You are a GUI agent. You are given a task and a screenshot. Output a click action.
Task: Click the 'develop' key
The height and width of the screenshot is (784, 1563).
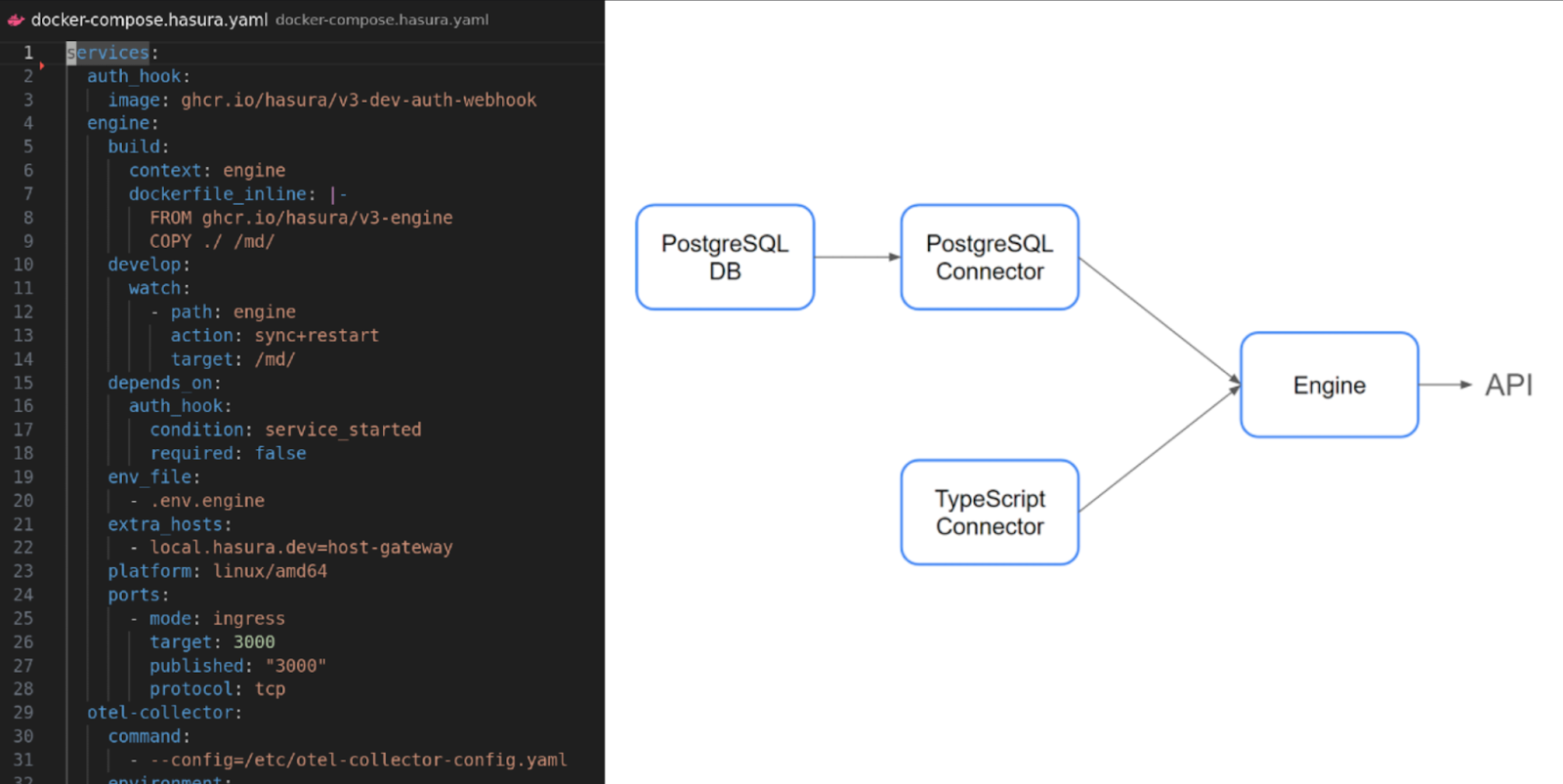145,265
